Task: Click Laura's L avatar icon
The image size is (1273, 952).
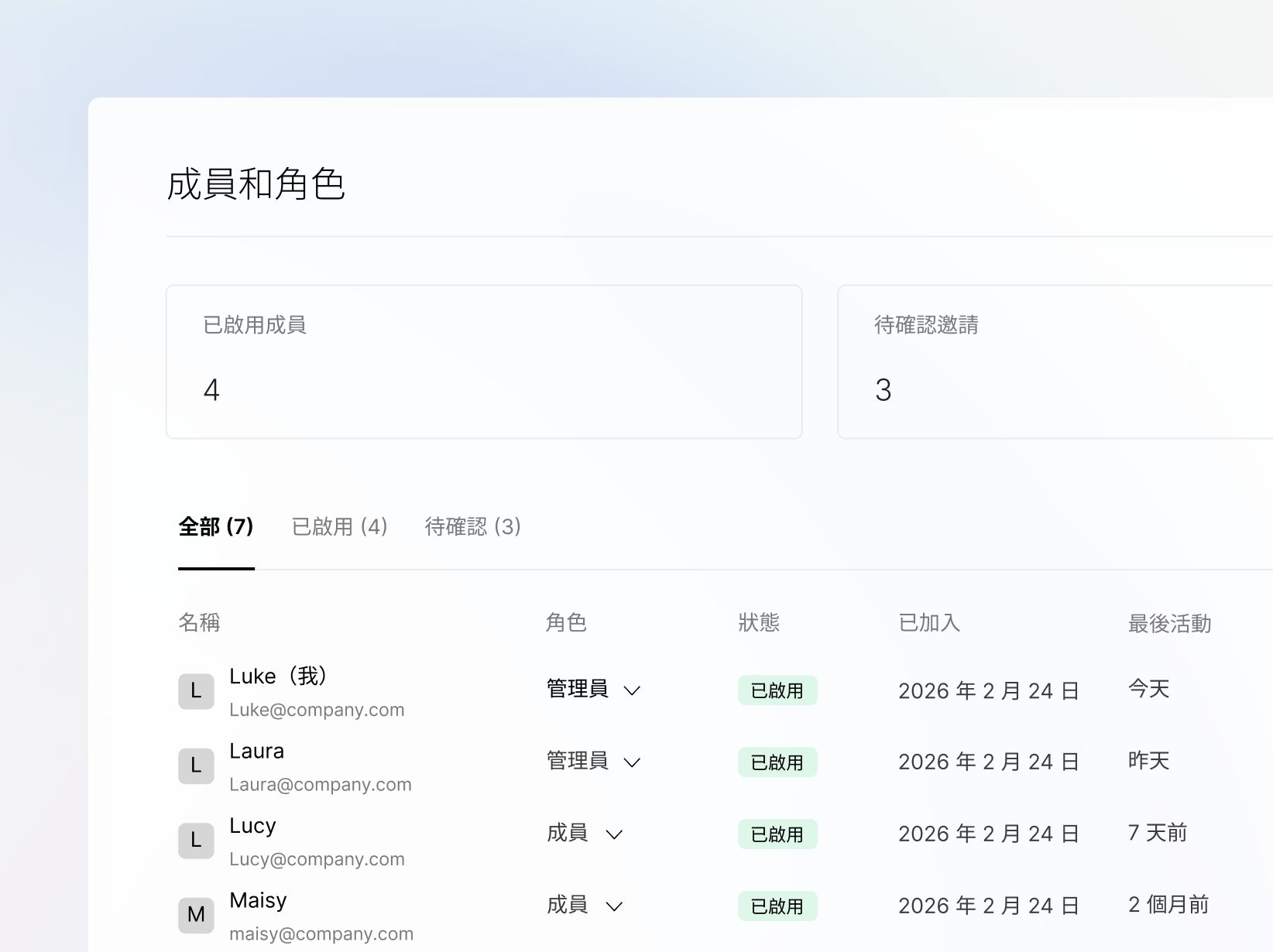Action: click(x=196, y=765)
